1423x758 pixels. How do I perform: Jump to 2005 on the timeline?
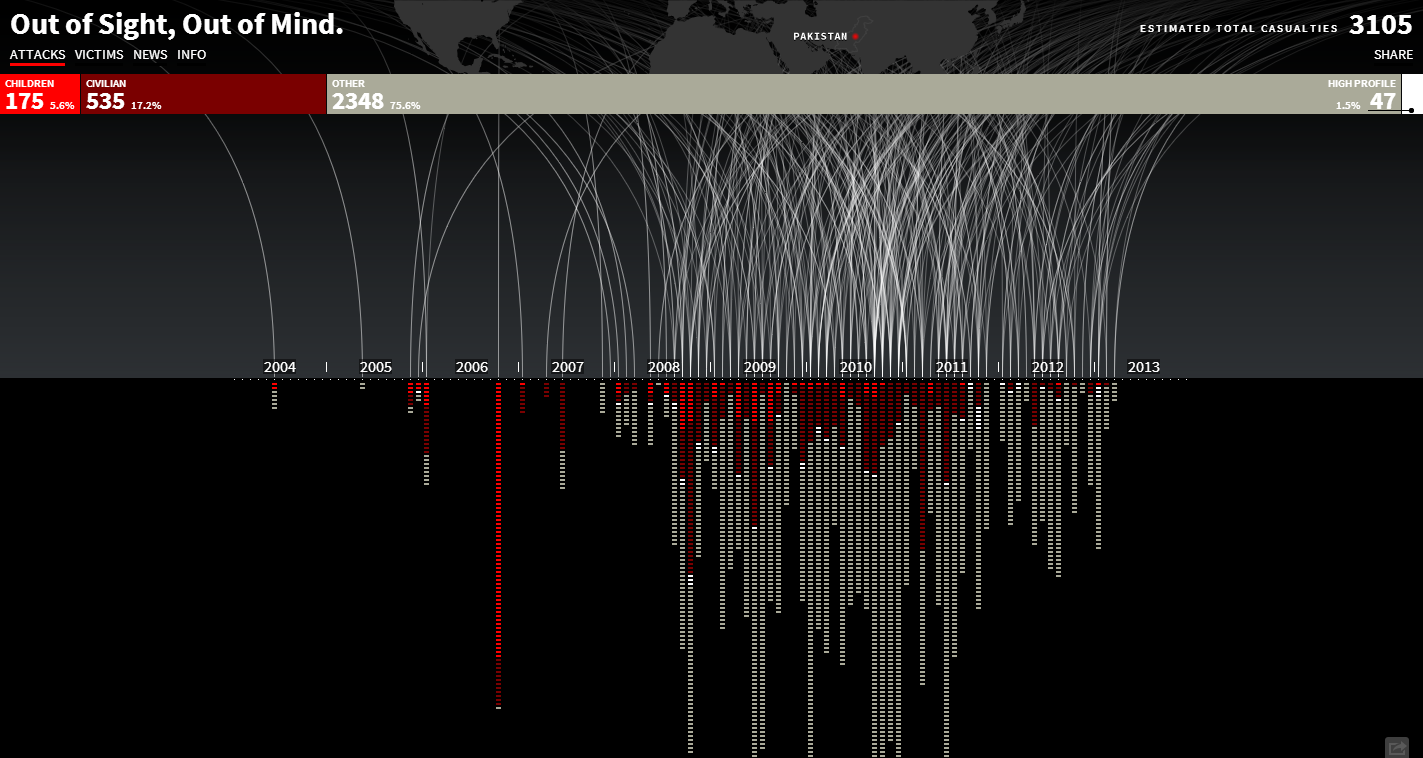376,367
